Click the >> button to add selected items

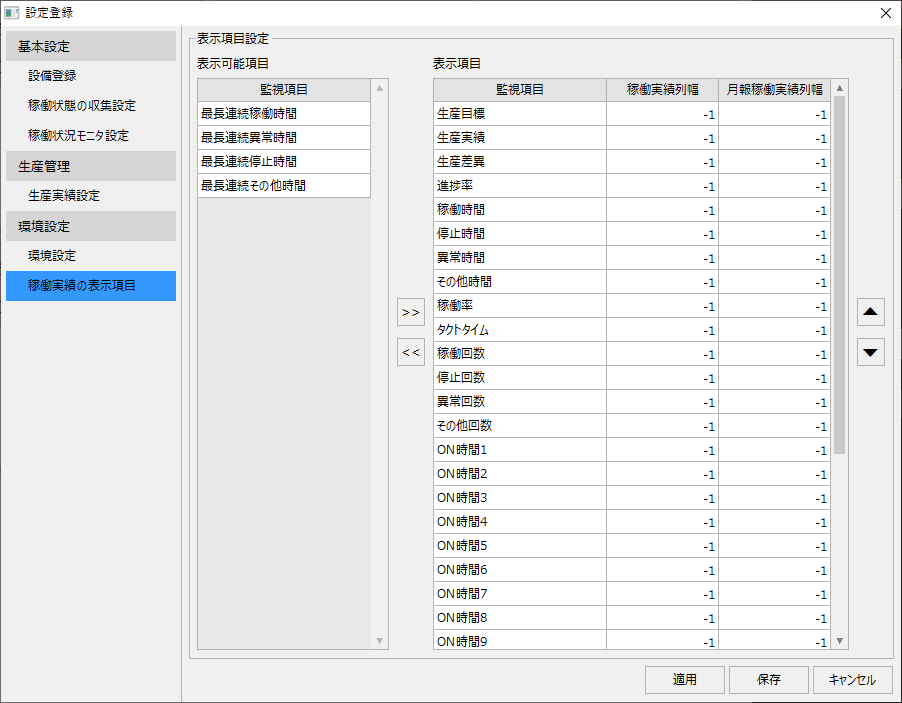pyautogui.click(x=410, y=312)
